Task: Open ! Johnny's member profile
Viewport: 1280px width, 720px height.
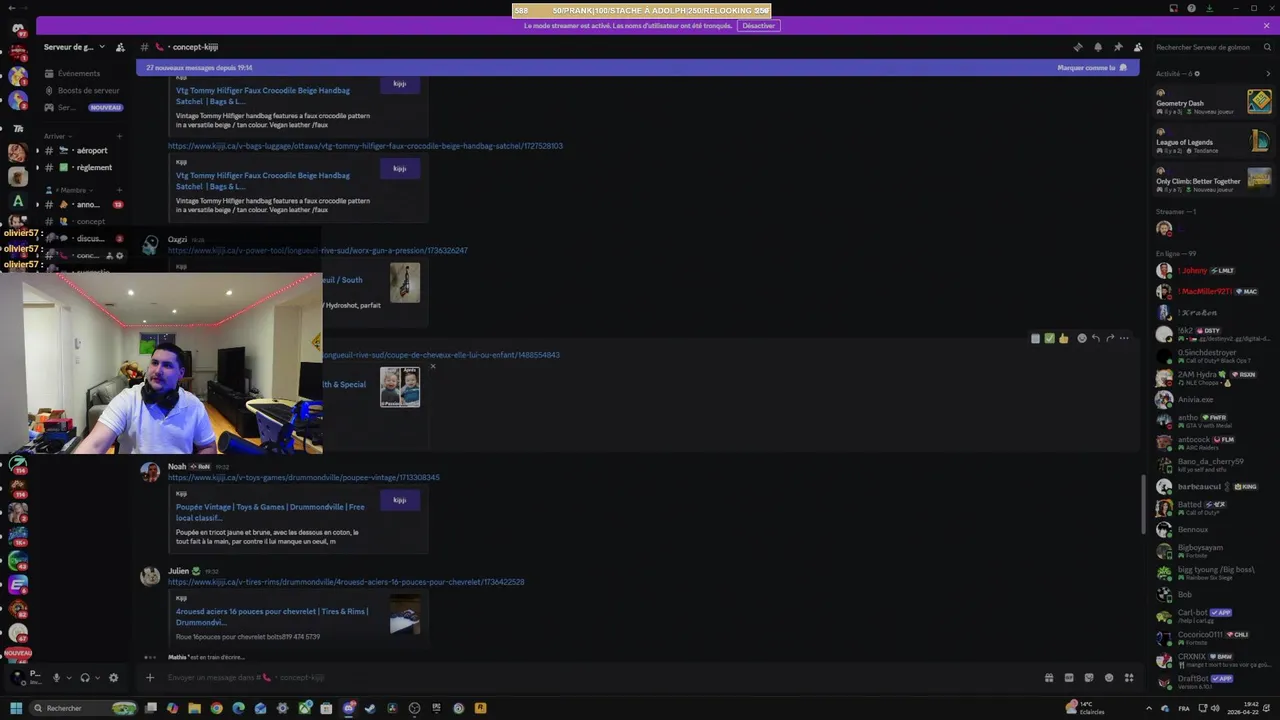Action: (x=1213, y=271)
